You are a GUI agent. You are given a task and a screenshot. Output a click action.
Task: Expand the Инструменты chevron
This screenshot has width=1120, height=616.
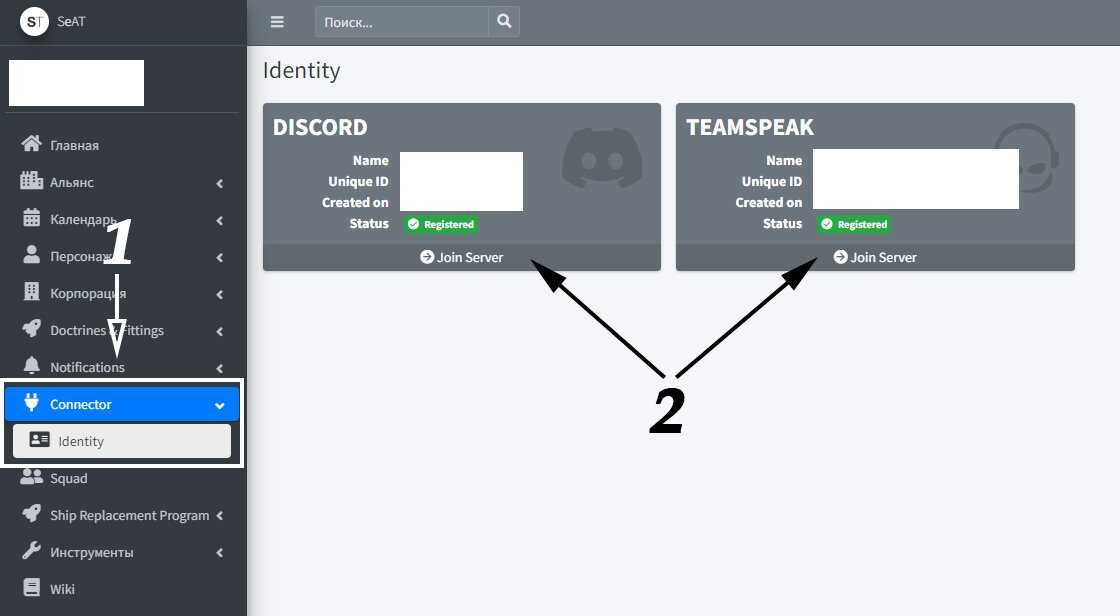pyautogui.click(x=219, y=553)
